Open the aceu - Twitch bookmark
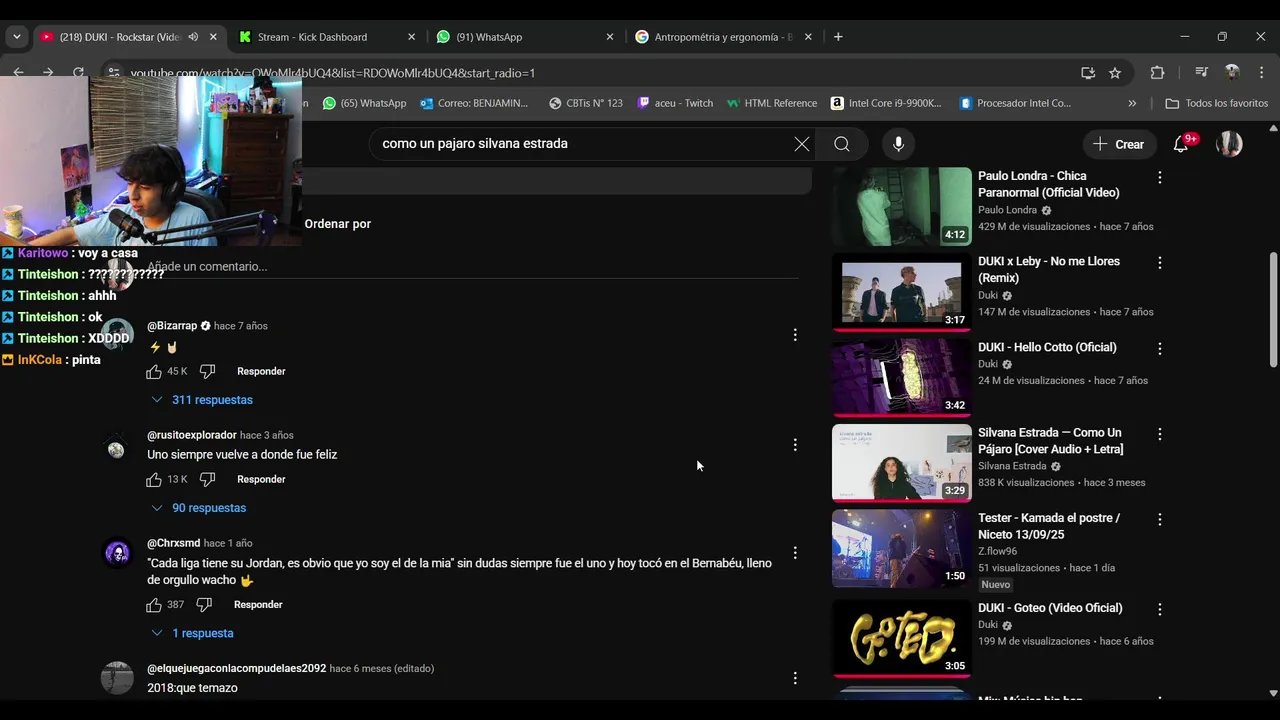 click(x=675, y=103)
